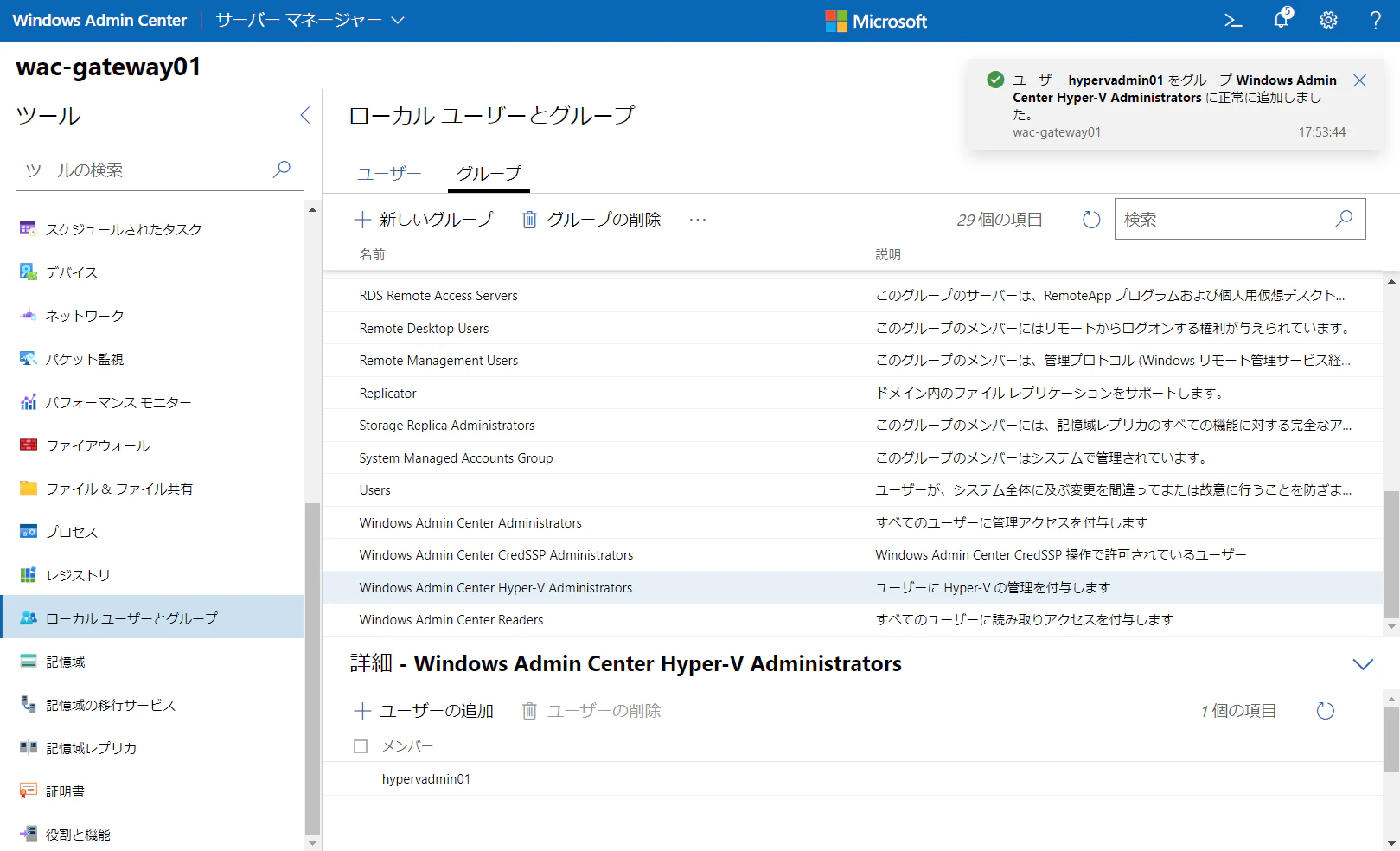The height and width of the screenshot is (851, 1400).
Task: Open the notifications bell
Action: tap(1282, 19)
